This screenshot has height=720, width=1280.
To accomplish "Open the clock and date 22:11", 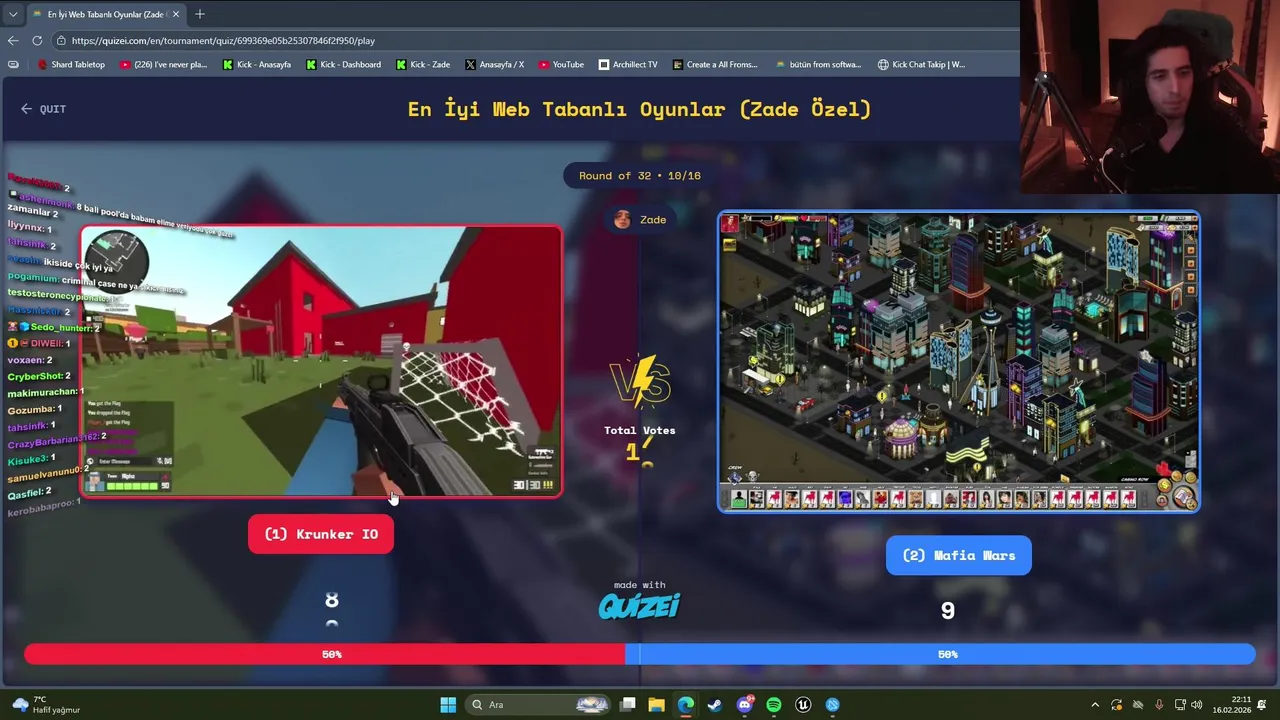I will [1231, 705].
